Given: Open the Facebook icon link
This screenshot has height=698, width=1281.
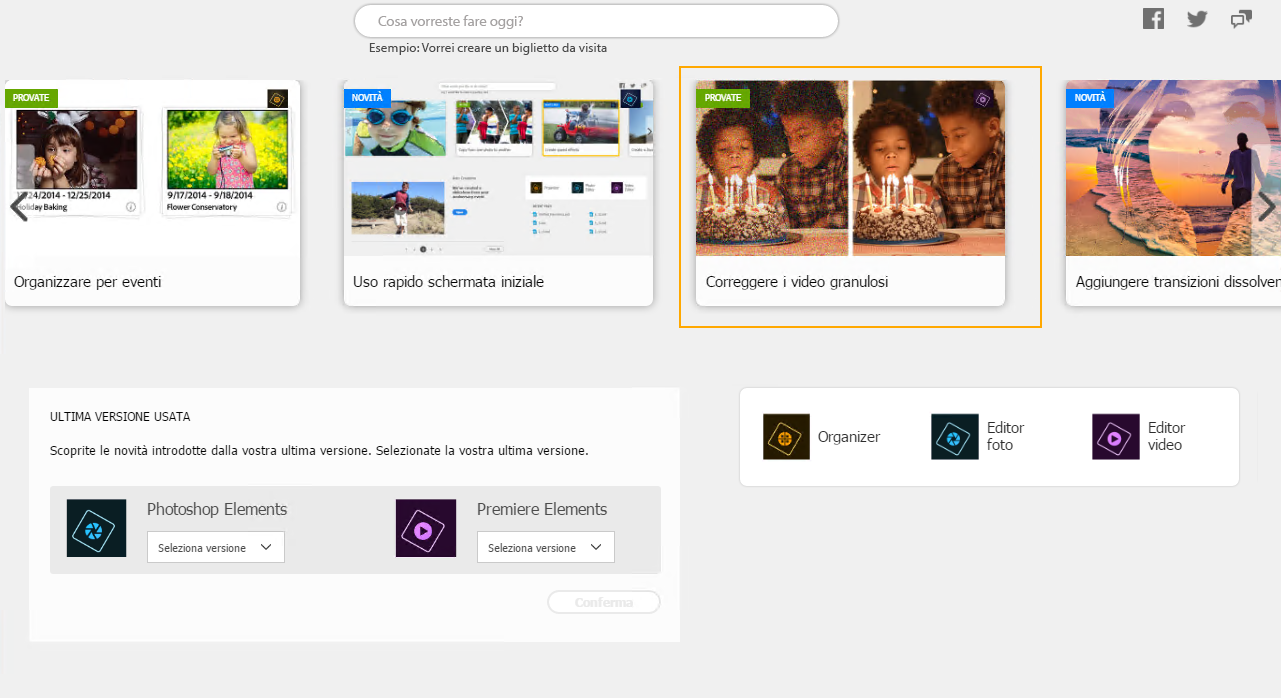Looking at the screenshot, I should click(x=1153, y=18).
